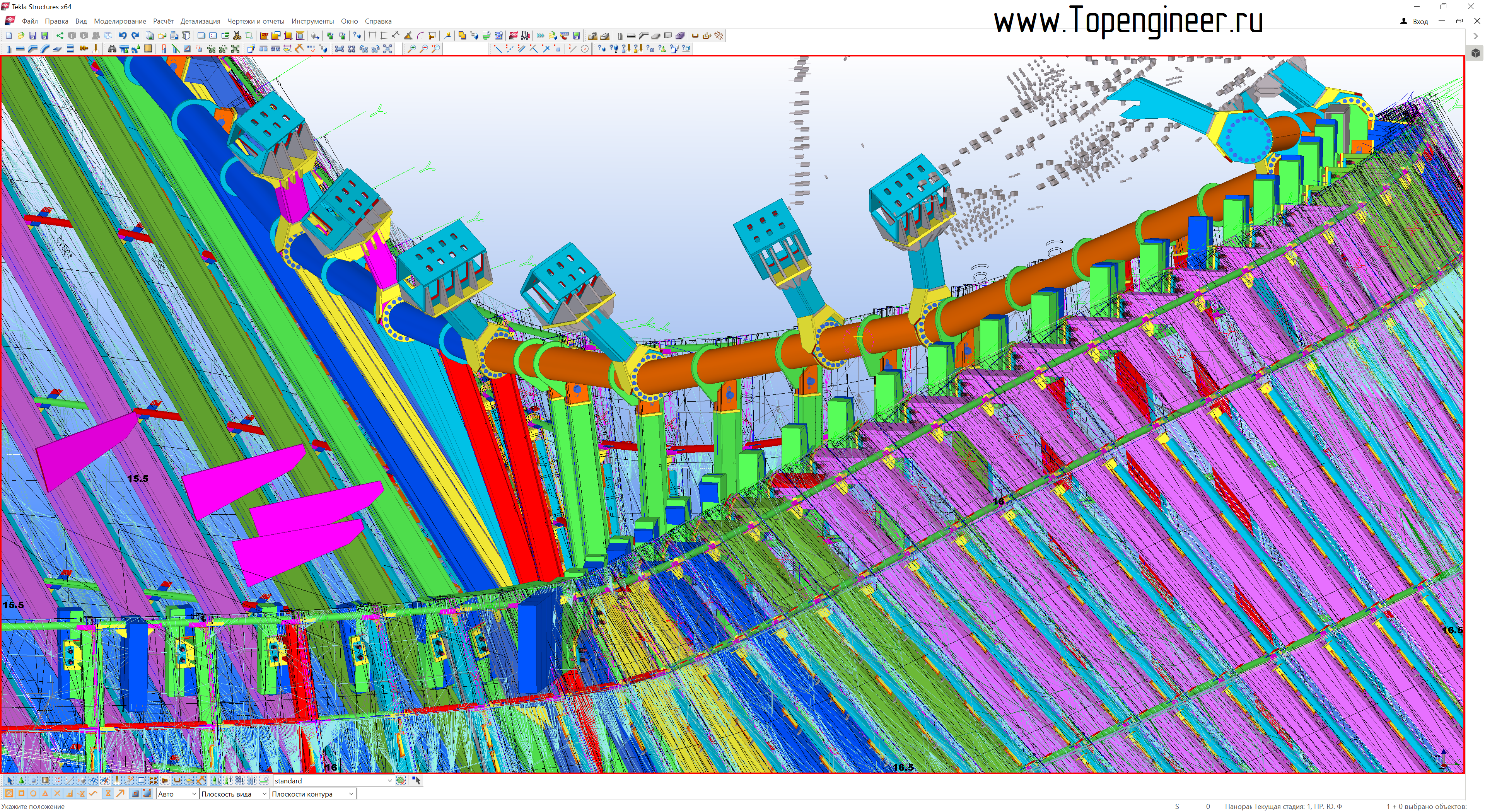Toggle snap to midpoints triangle switch

click(x=45, y=793)
